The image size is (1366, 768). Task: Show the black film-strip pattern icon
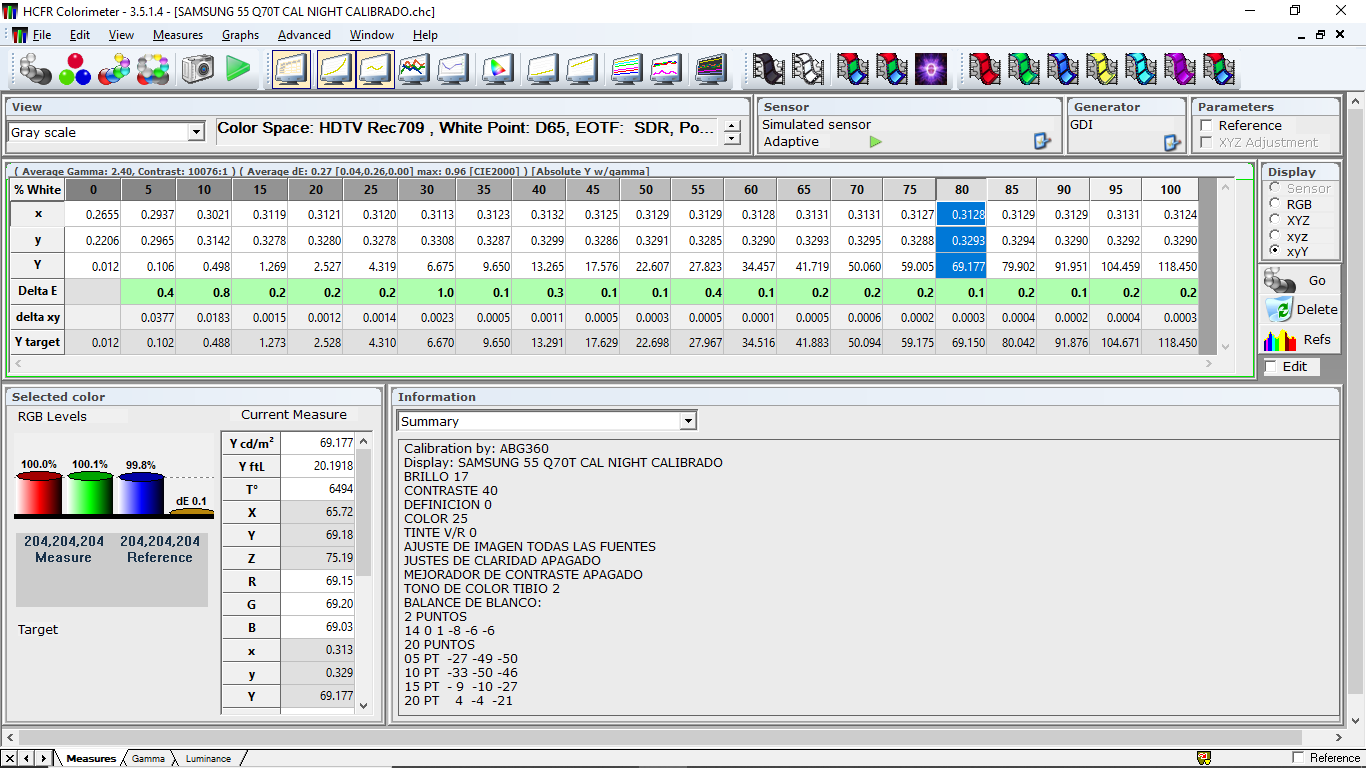[769, 69]
